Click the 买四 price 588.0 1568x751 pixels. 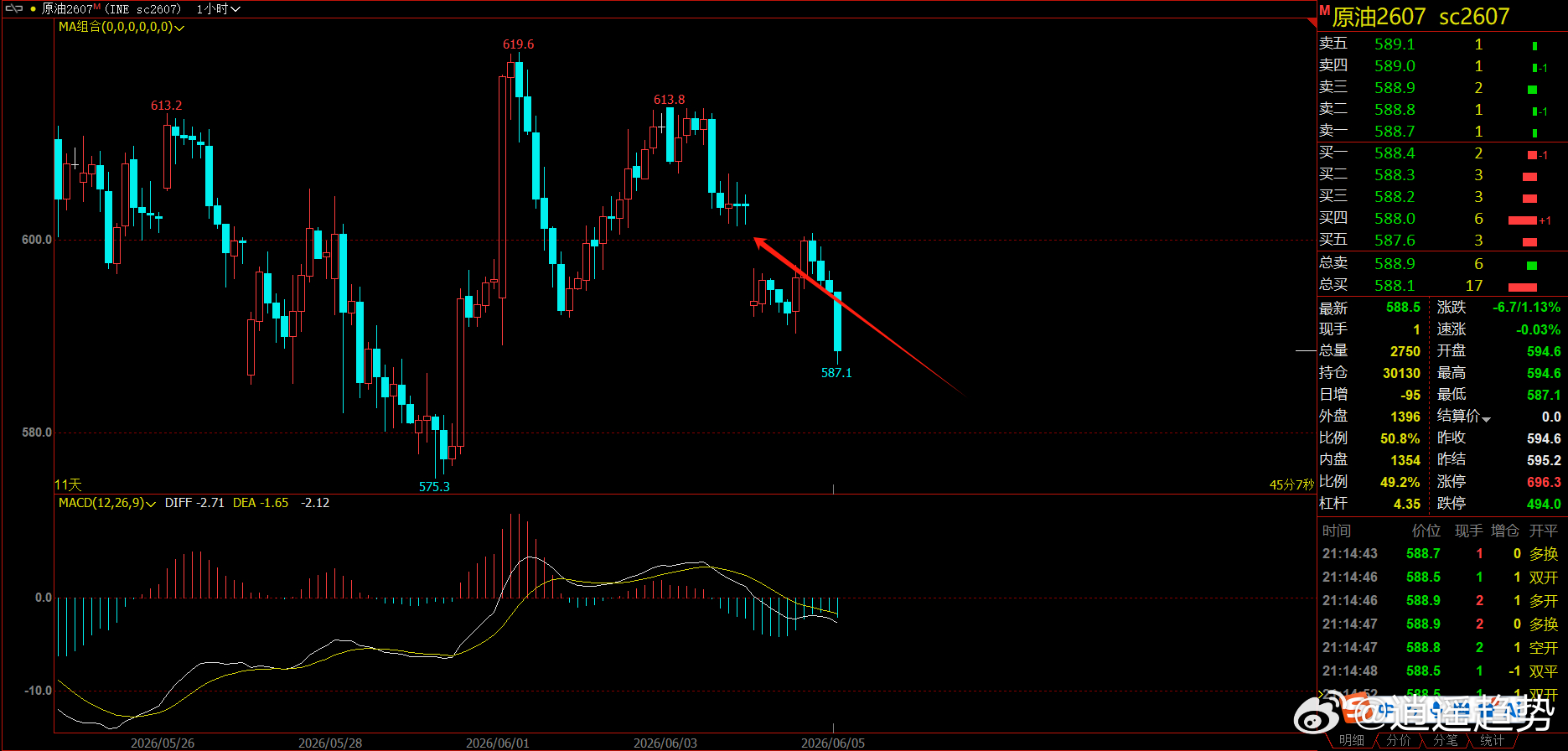pyautogui.click(x=1395, y=219)
